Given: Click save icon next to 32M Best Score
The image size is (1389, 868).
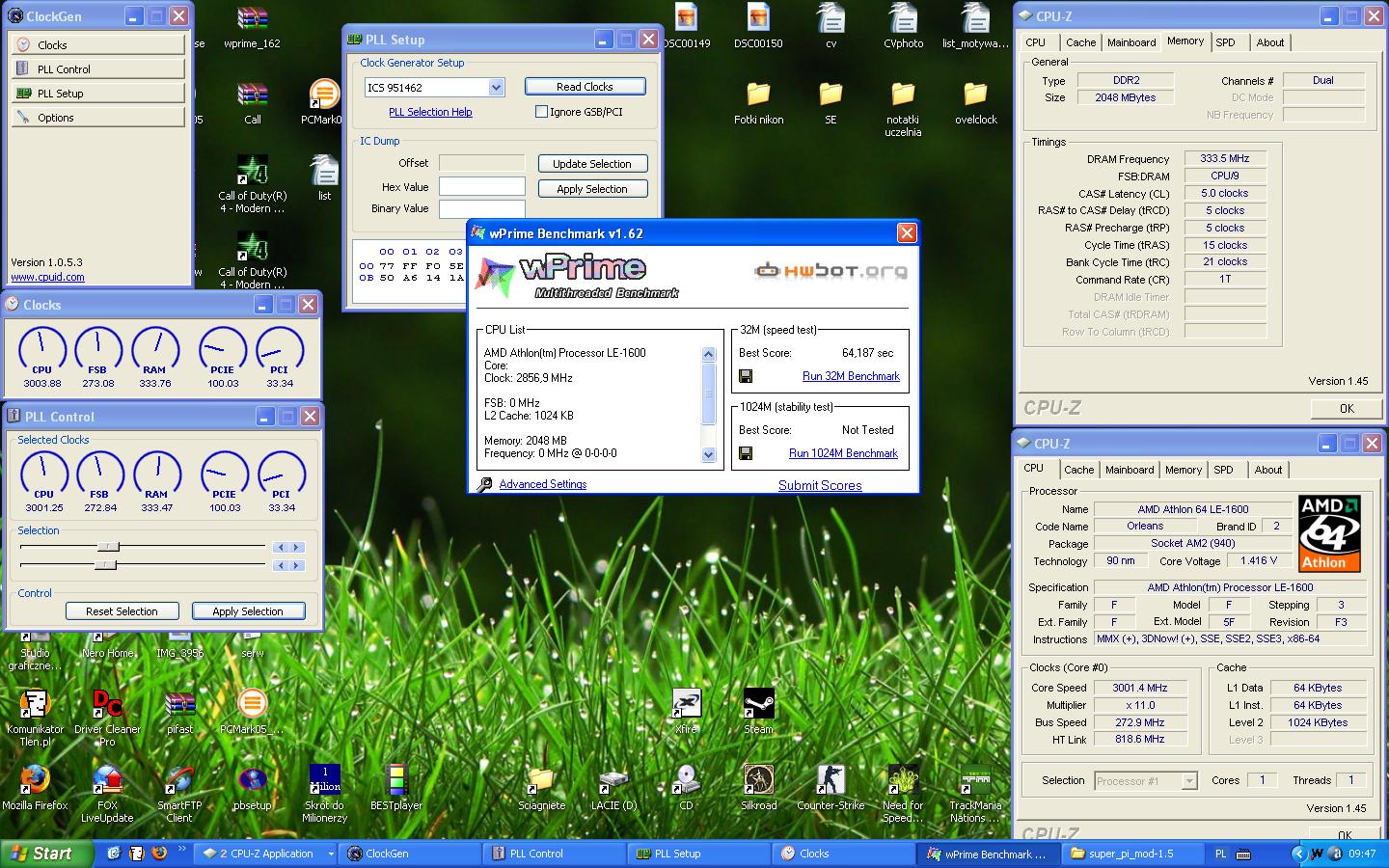Looking at the screenshot, I should point(746,376).
